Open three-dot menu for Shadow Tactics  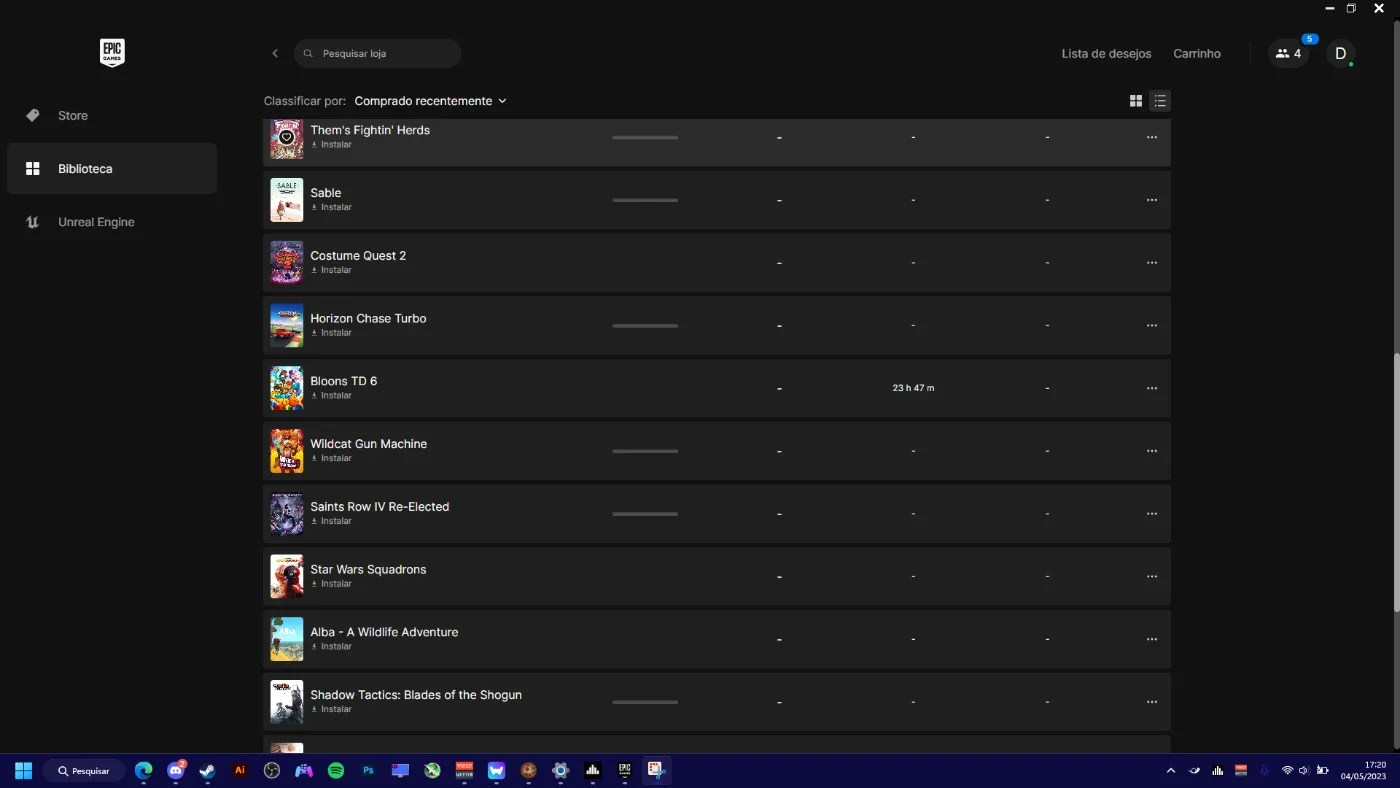[x=1152, y=702]
